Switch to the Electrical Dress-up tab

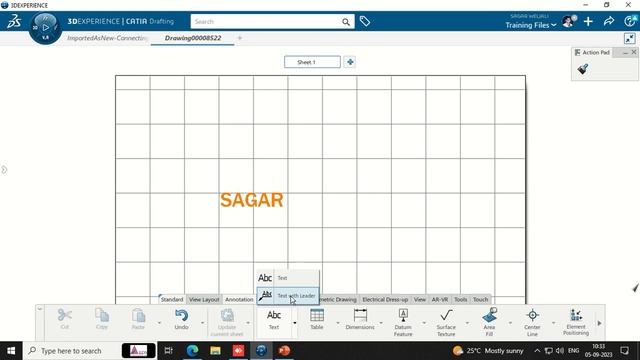coord(385,299)
